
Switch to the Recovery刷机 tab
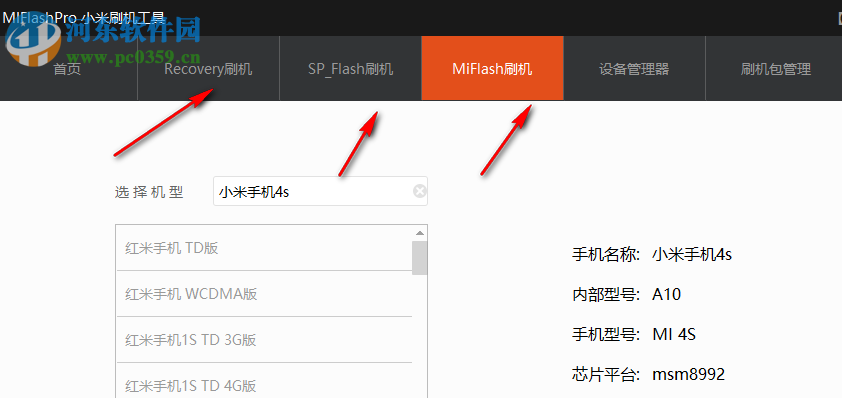click(208, 68)
